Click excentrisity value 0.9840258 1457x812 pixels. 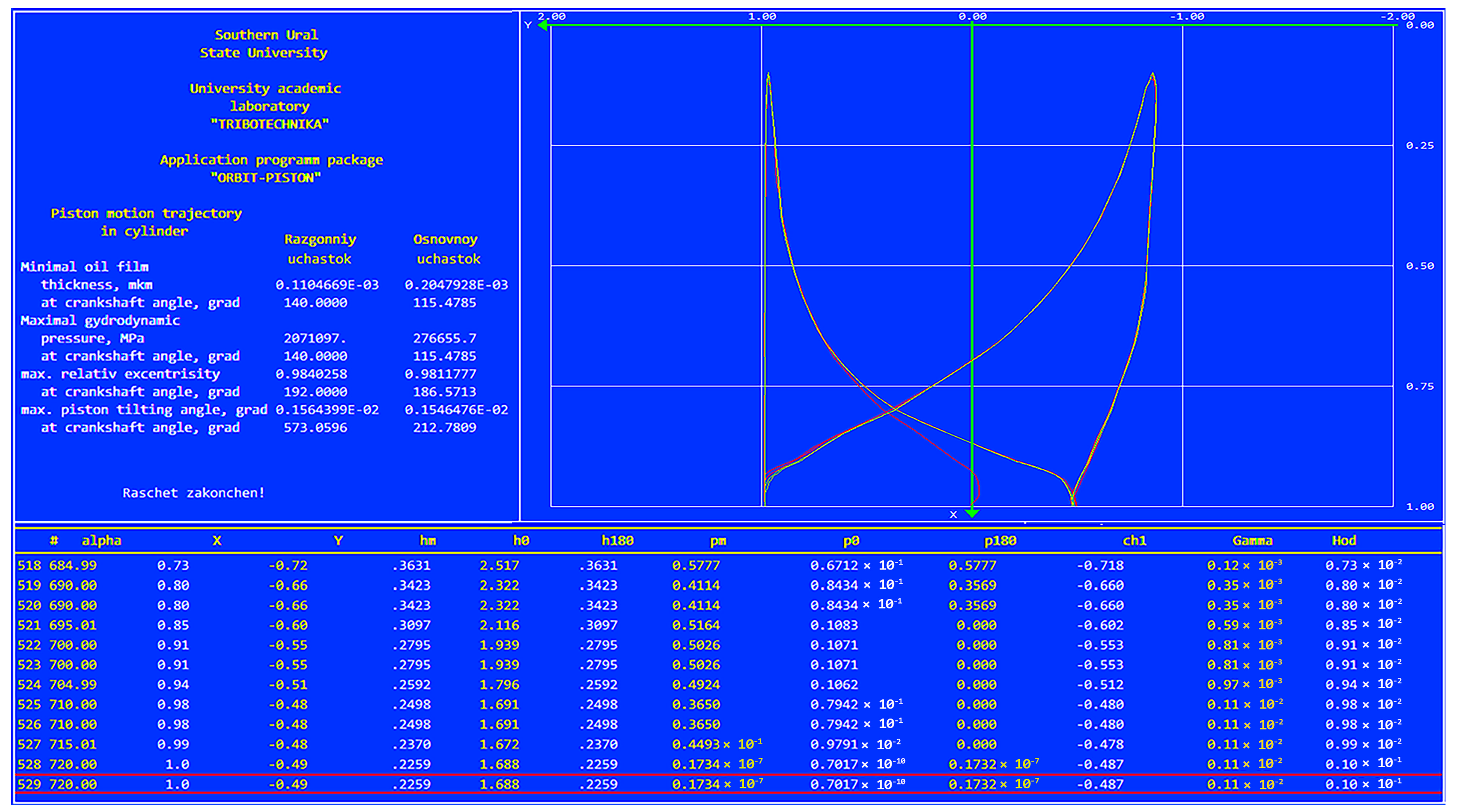tap(312, 374)
